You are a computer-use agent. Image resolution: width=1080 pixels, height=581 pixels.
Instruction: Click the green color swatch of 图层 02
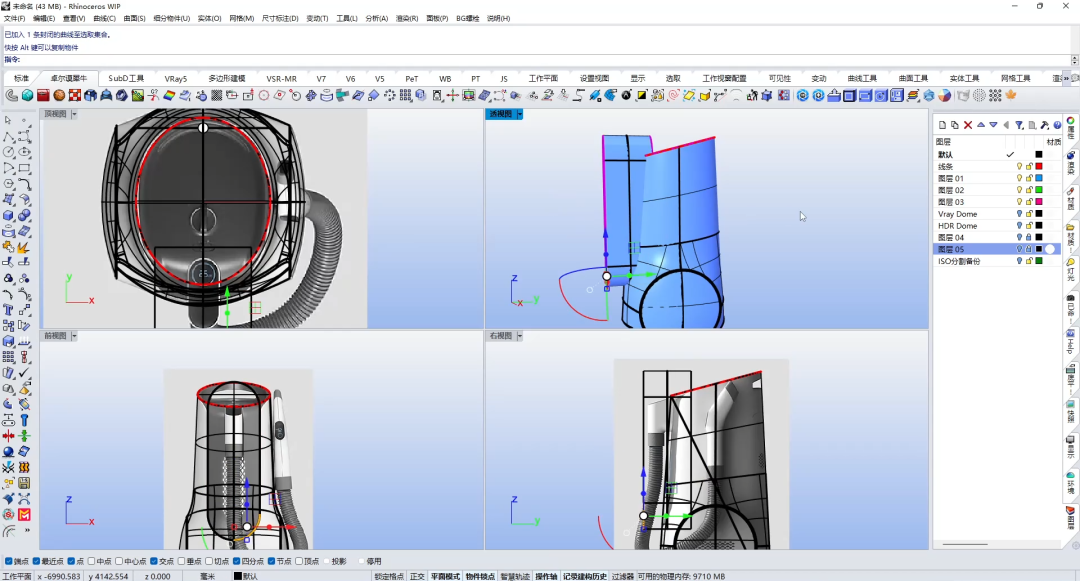(x=1039, y=190)
